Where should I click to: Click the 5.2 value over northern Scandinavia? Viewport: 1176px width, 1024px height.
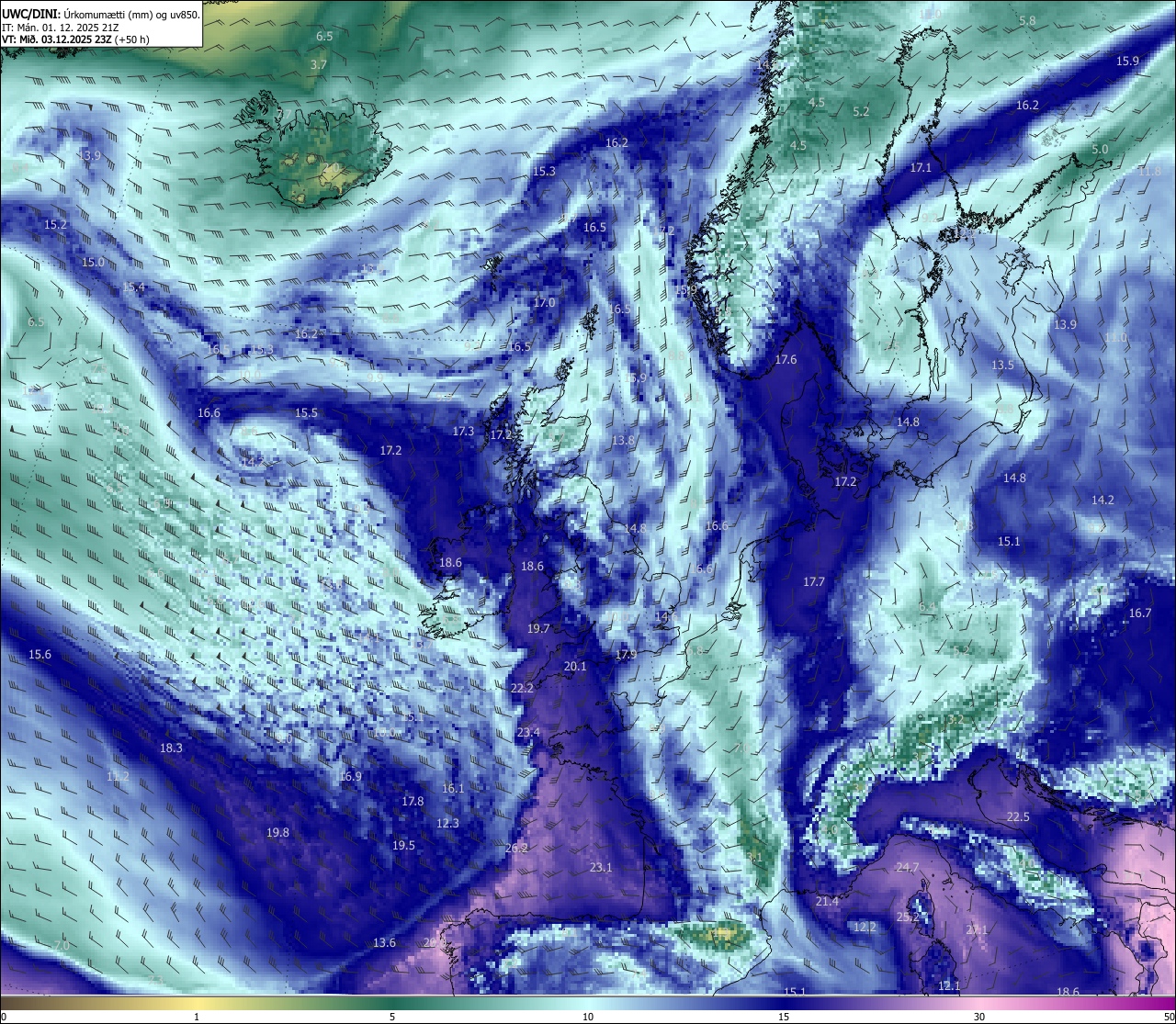click(861, 111)
